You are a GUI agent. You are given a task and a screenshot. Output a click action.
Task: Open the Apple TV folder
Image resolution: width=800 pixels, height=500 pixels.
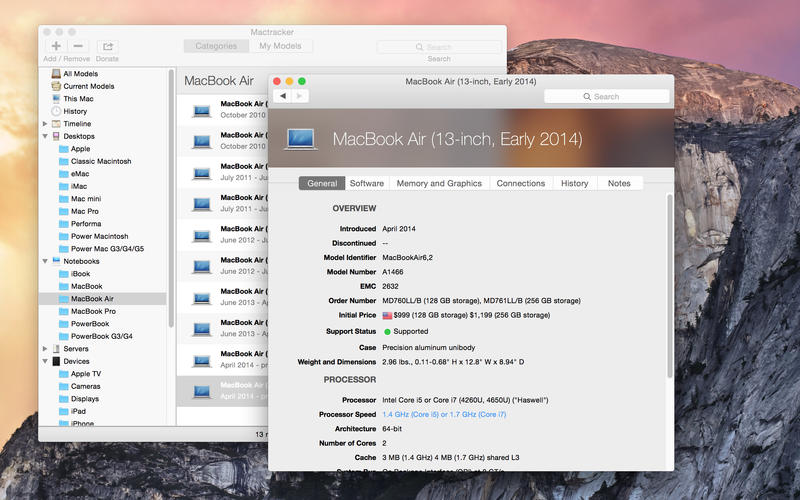[86, 373]
